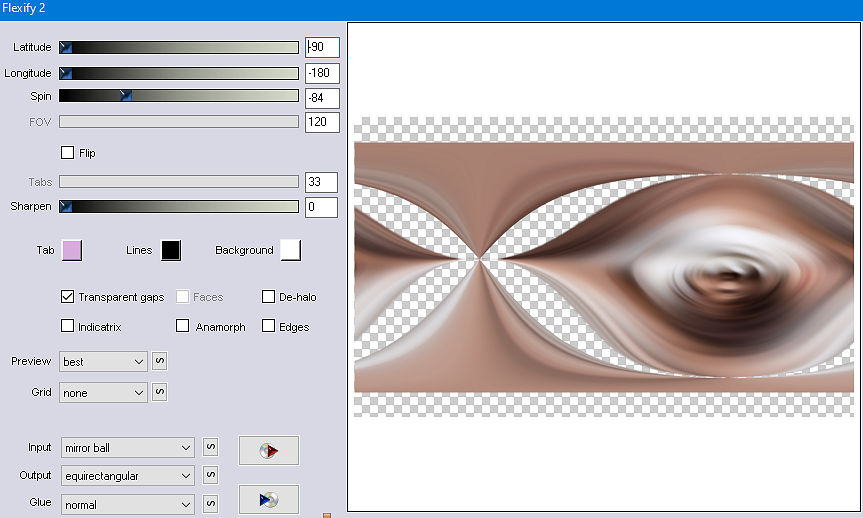Screen dimensions: 863x518
Task: Click the Spin value field showing -84
Action: tap(323, 98)
